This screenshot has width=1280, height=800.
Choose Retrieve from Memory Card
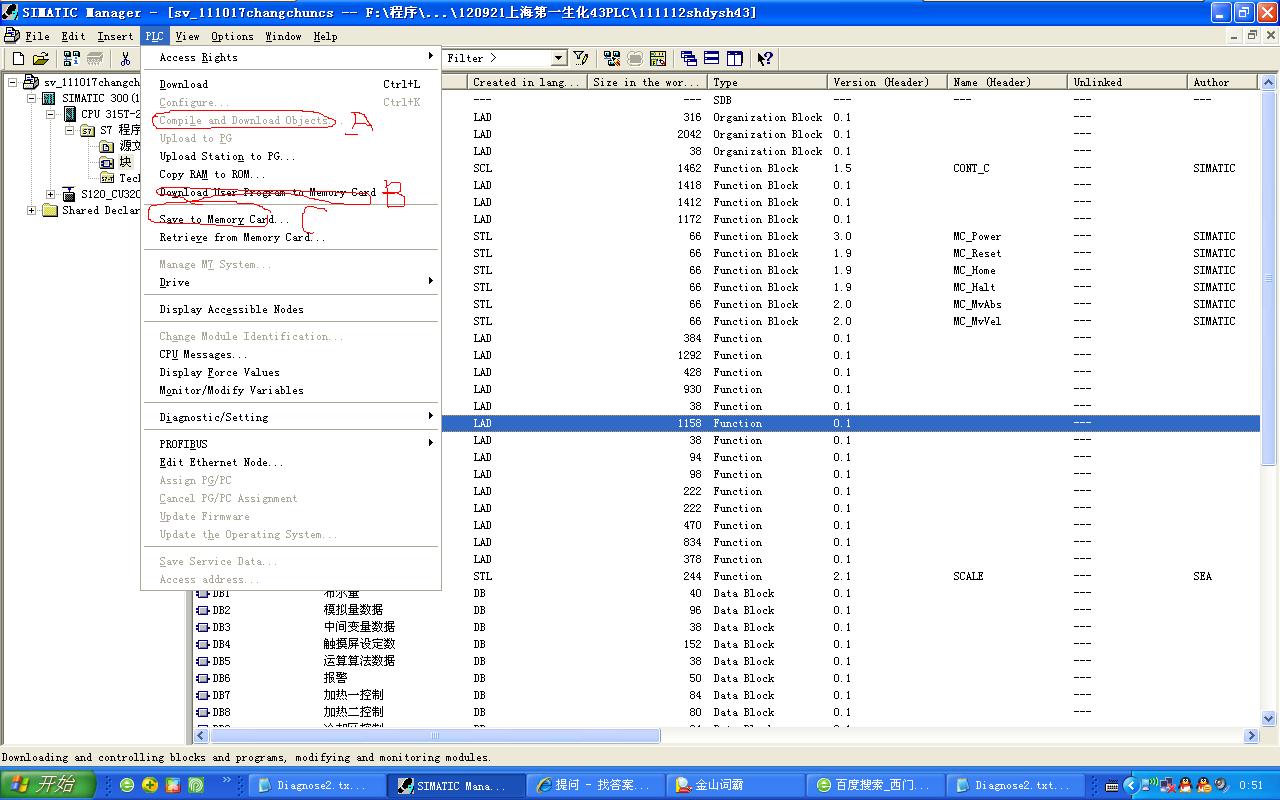pos(290,237)
